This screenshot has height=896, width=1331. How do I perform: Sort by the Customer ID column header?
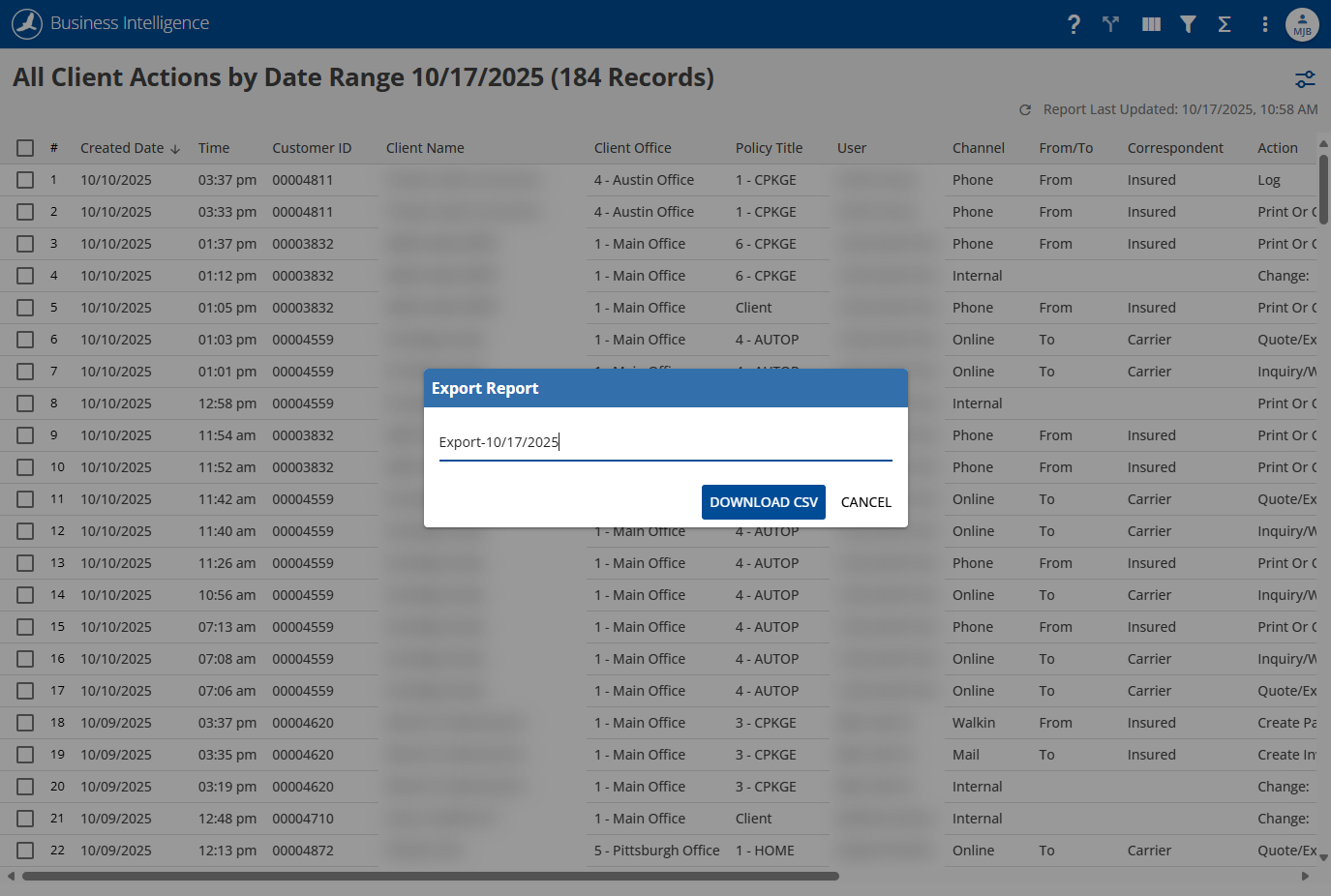point(312,148)
